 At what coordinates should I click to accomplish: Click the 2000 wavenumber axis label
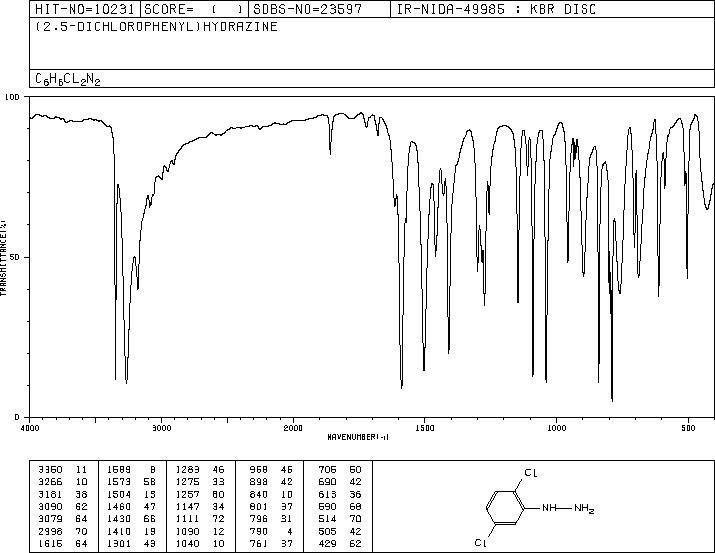tap(293, 428)
